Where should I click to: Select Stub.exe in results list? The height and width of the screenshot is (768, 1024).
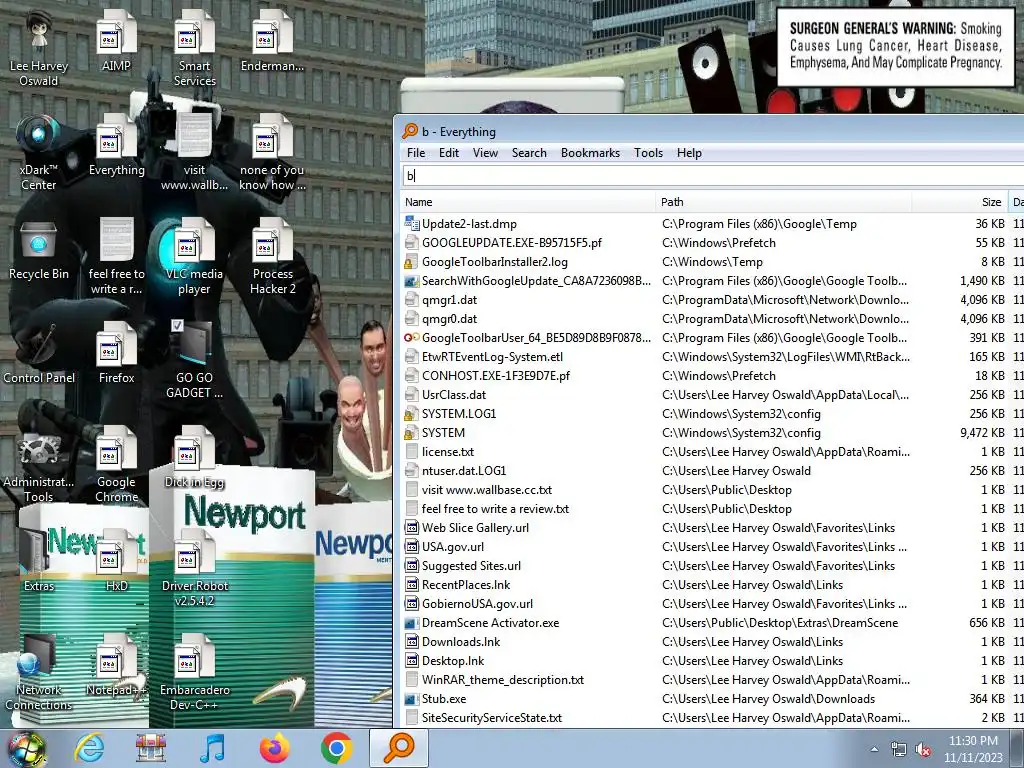pos(712,699)
